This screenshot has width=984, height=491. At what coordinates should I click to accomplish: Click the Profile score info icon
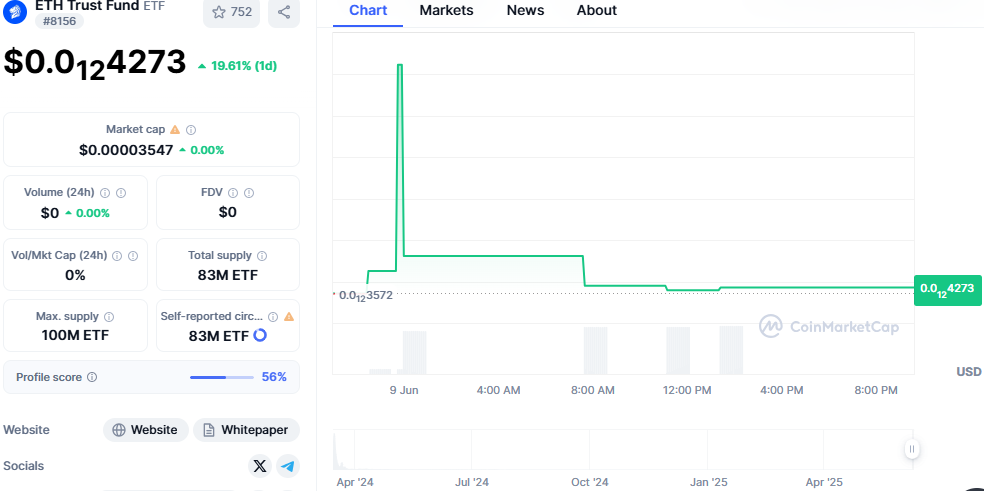(x=92, y=377)
